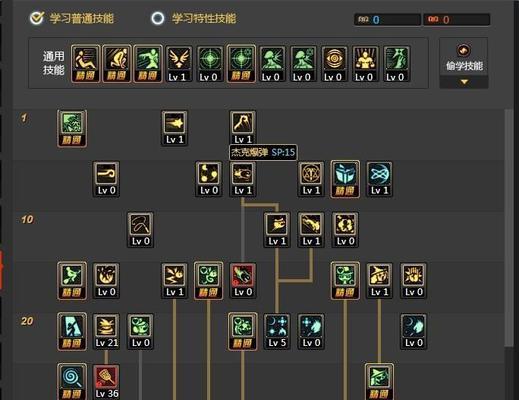Click the whip Lv 0 skill at level 10
This screenshot has height=400, width=519.
tap(140, 230)
